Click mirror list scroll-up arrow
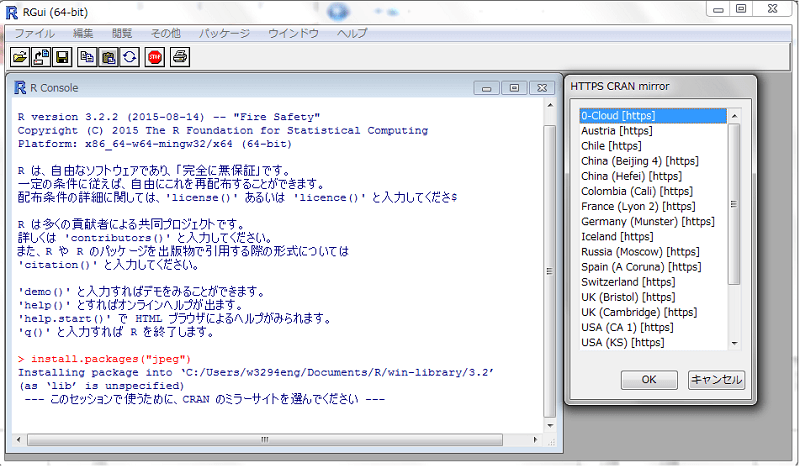This screenshot has width=800, height=468. pos(734,116)
